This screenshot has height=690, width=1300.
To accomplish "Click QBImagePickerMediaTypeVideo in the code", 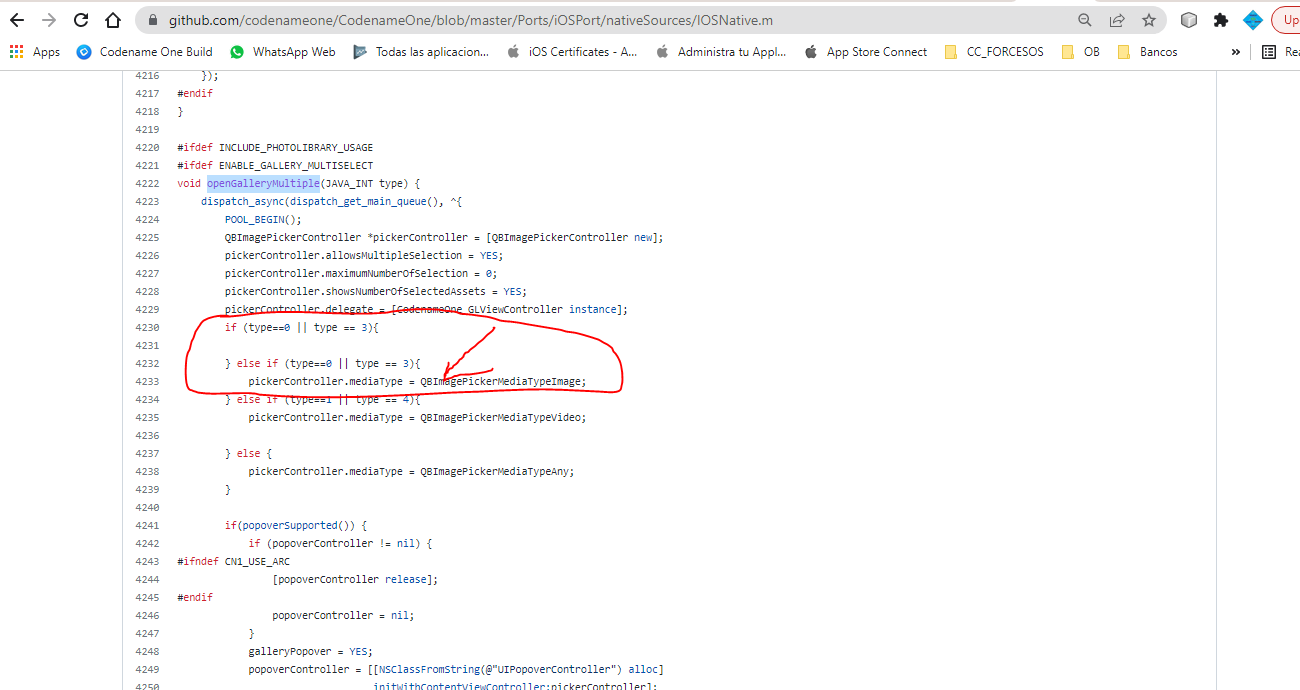I will (x=502, y=417).
